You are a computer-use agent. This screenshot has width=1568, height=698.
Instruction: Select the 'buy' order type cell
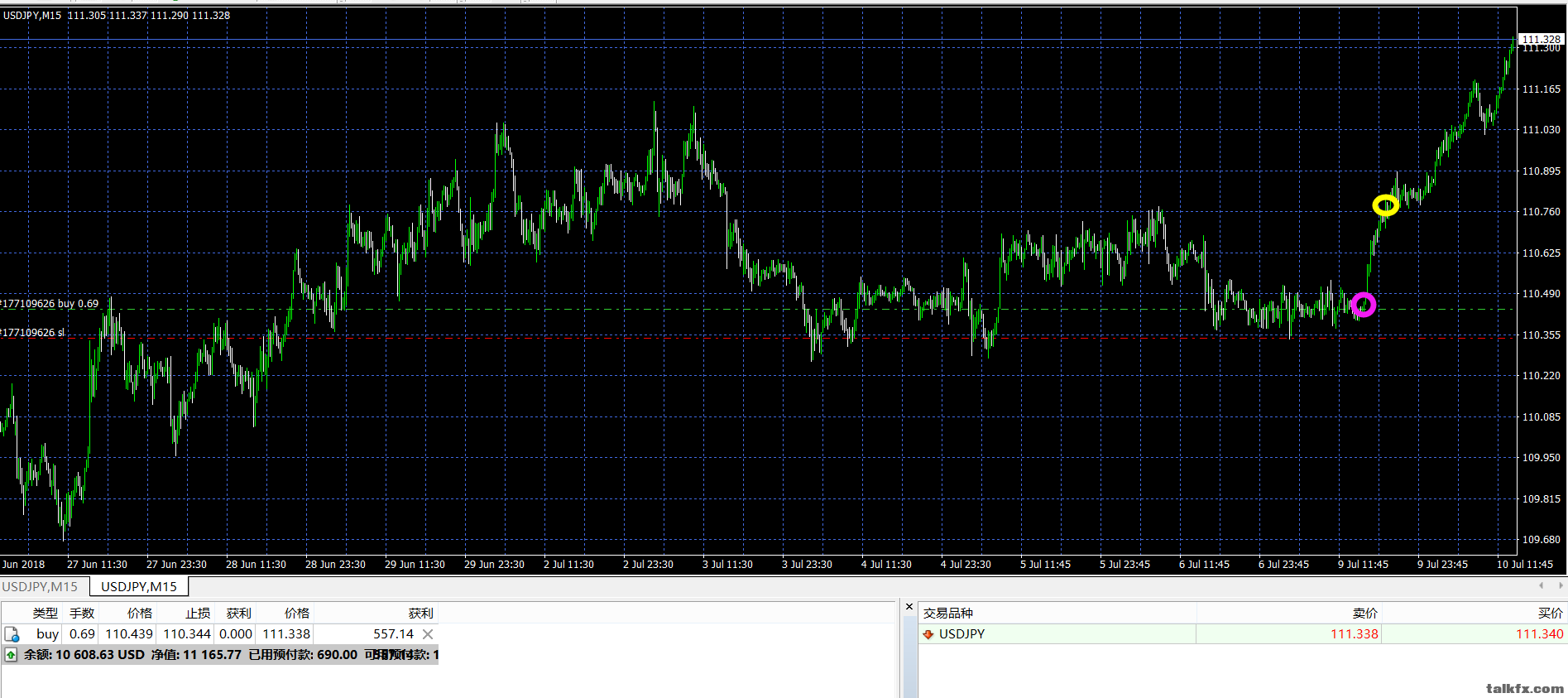pos(47,634)
